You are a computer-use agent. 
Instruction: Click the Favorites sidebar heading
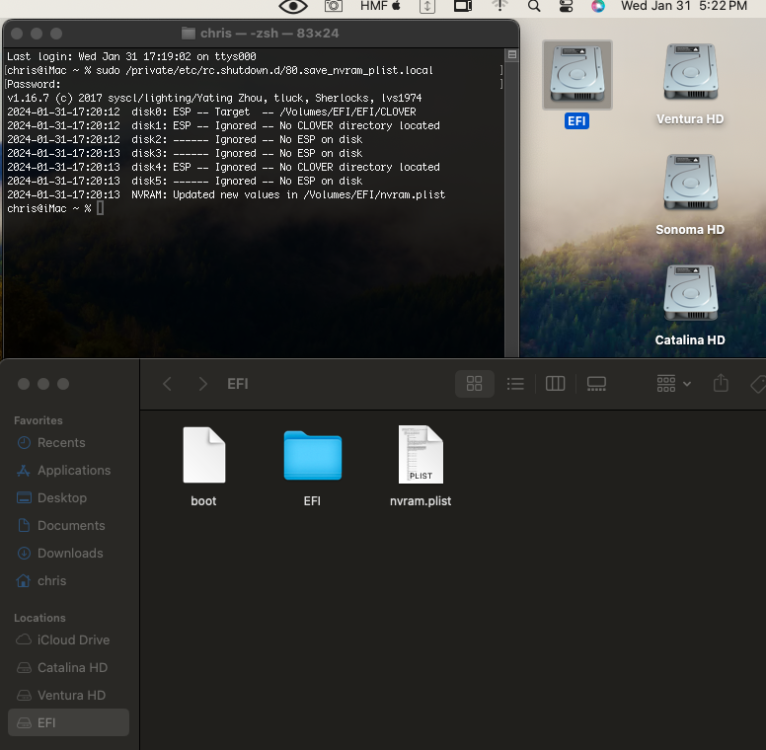38,421
